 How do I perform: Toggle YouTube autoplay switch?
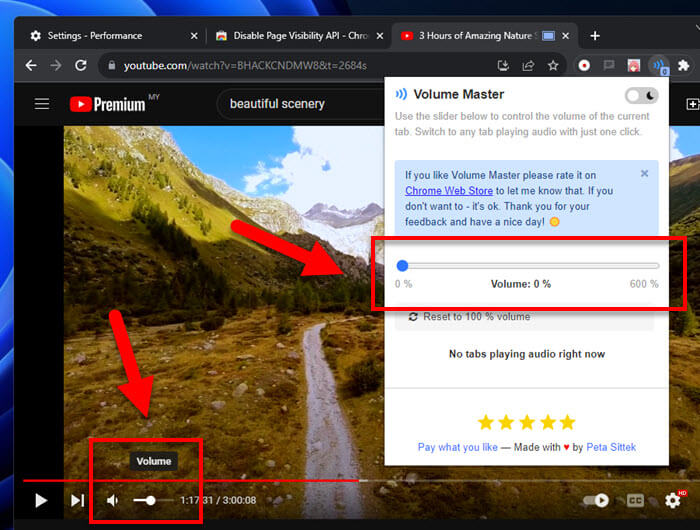pos(596,501)
